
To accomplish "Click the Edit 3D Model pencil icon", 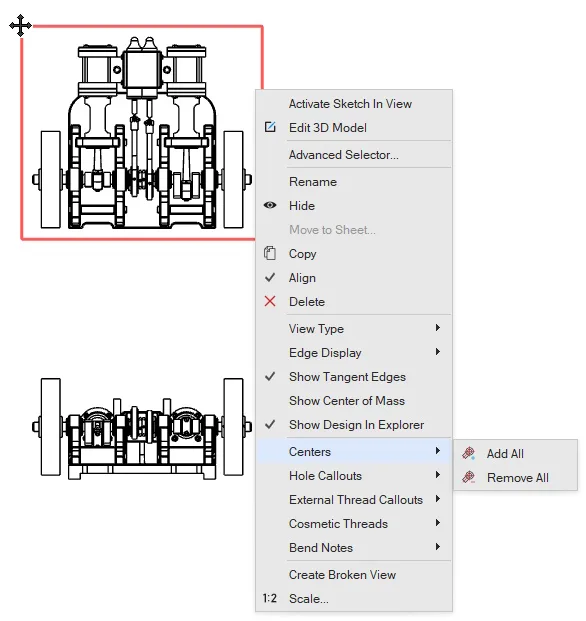I will [270, 127].
